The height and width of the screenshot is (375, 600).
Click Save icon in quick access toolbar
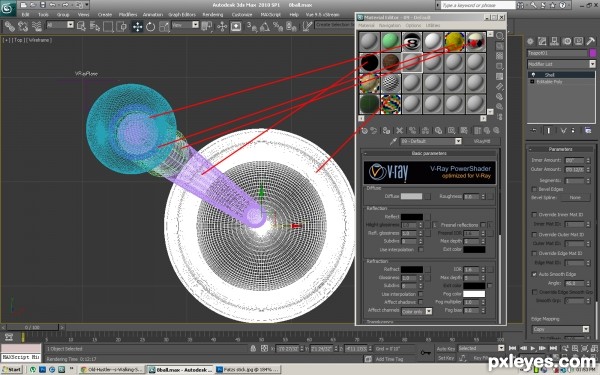click(x=42, y=5)
